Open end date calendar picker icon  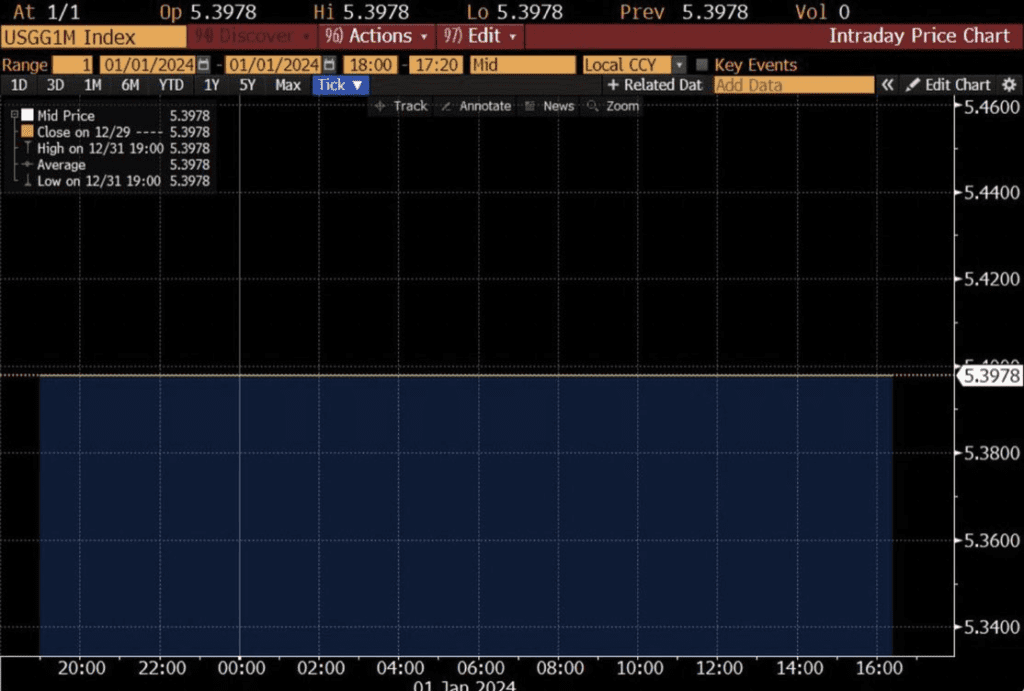pyautogui.click(x=330, y=65)
